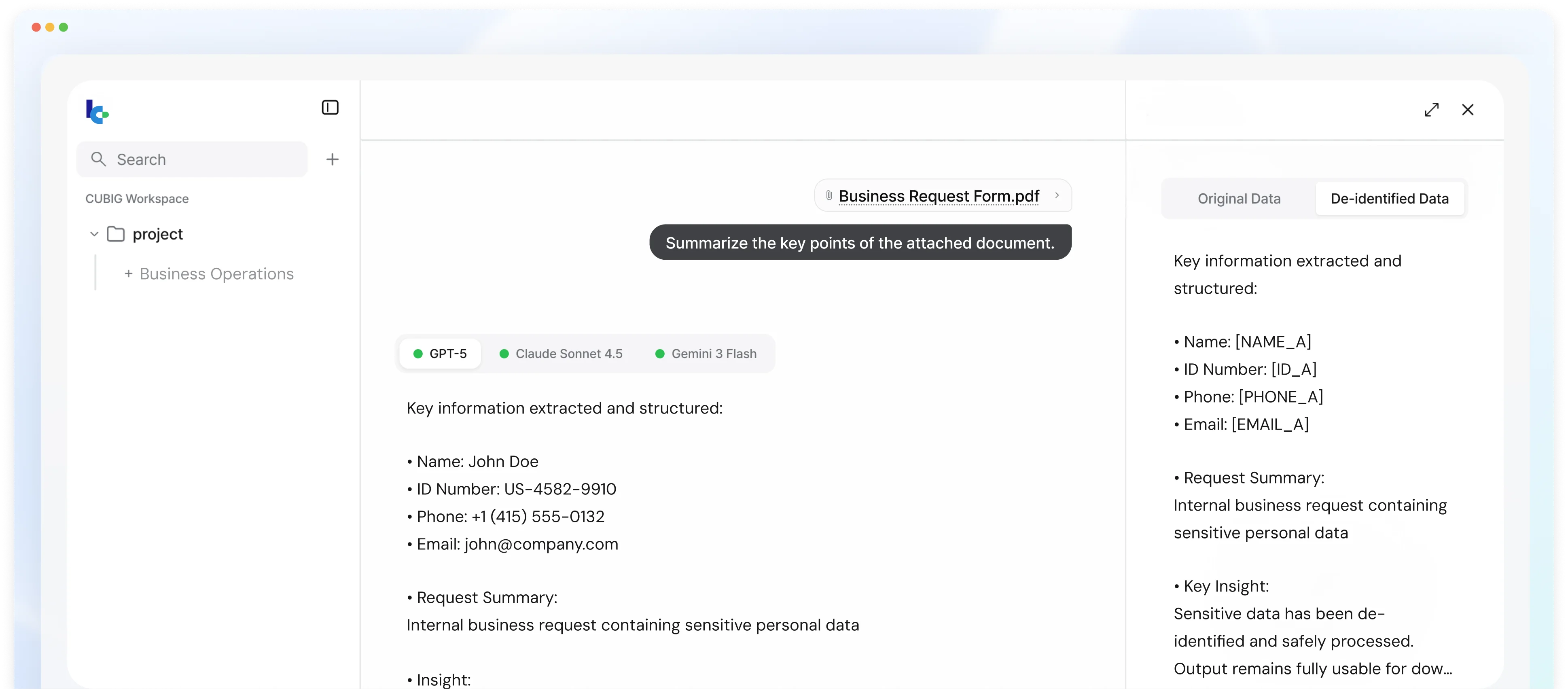1568x689 pixels.
Task: Collapse the project folder in the tree
Action: point(94,234)
